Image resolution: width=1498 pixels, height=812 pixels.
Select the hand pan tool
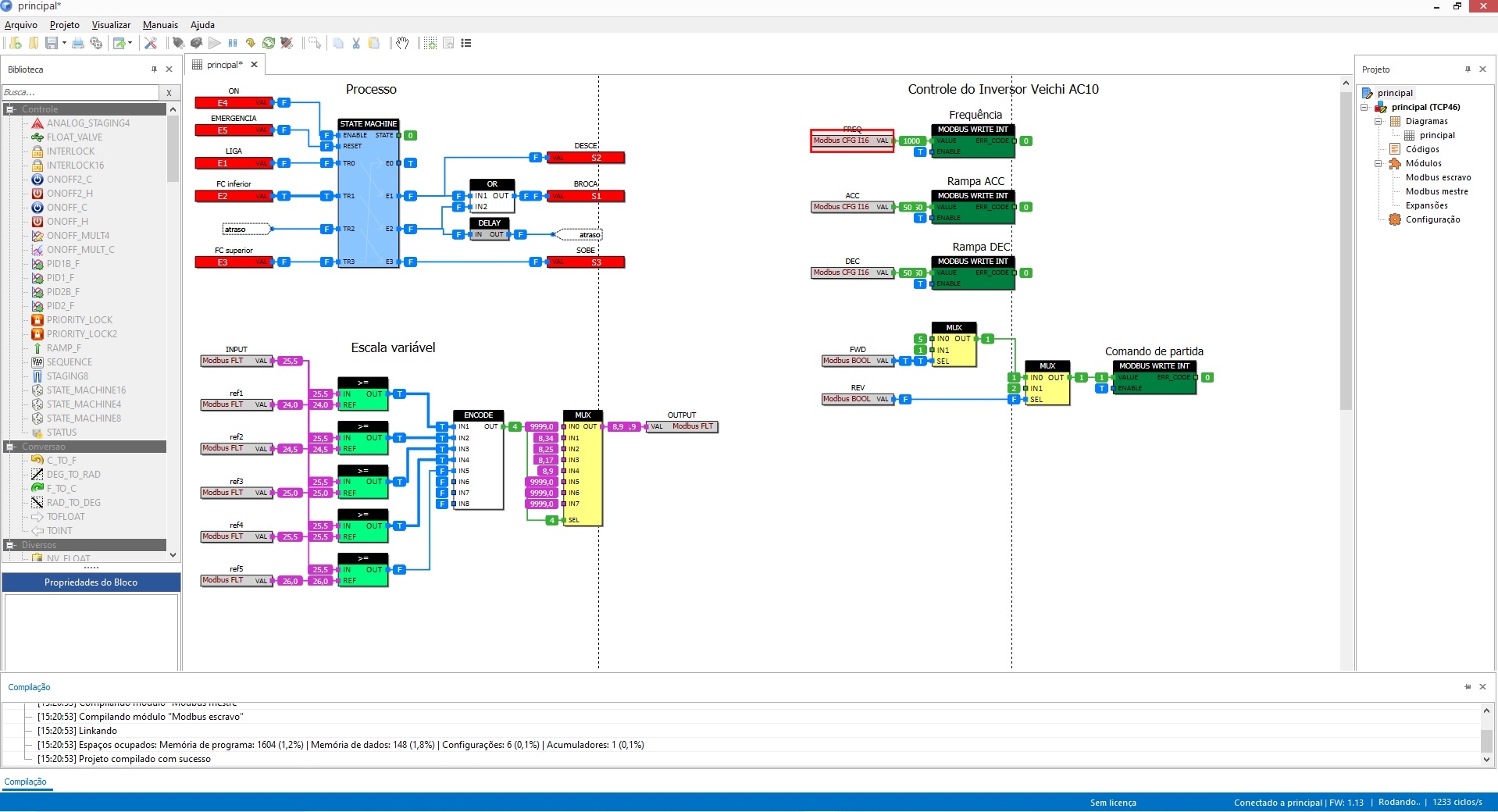click(x=402, y=43)
